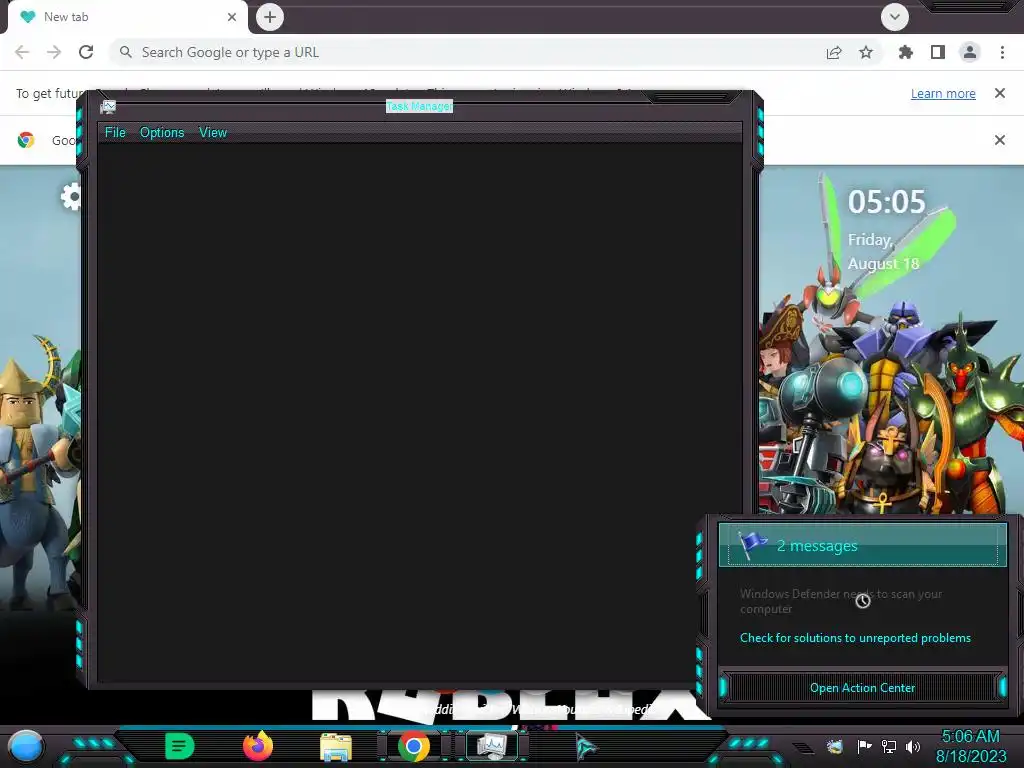
Task: Open Options menu in Task Manager
Action: click(162, 133)
